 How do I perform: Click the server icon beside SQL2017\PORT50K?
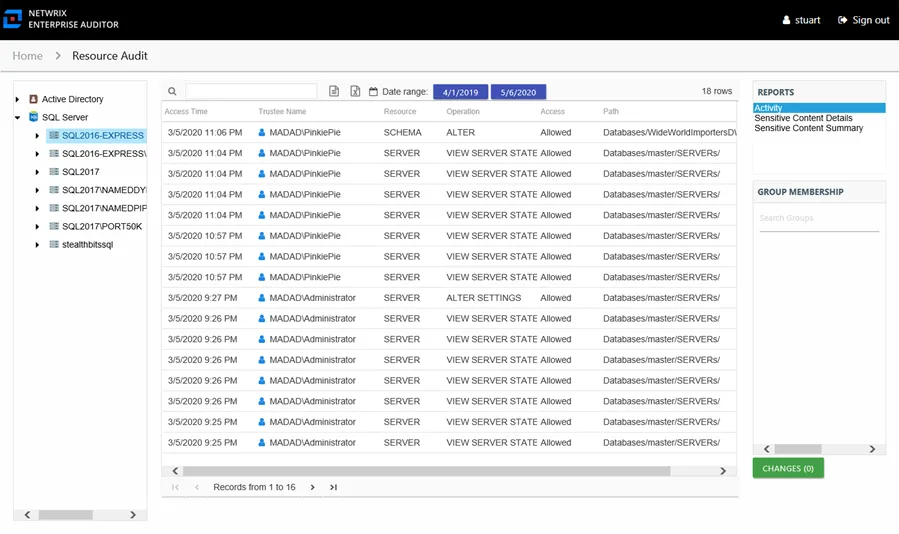(x=54, y=226)
